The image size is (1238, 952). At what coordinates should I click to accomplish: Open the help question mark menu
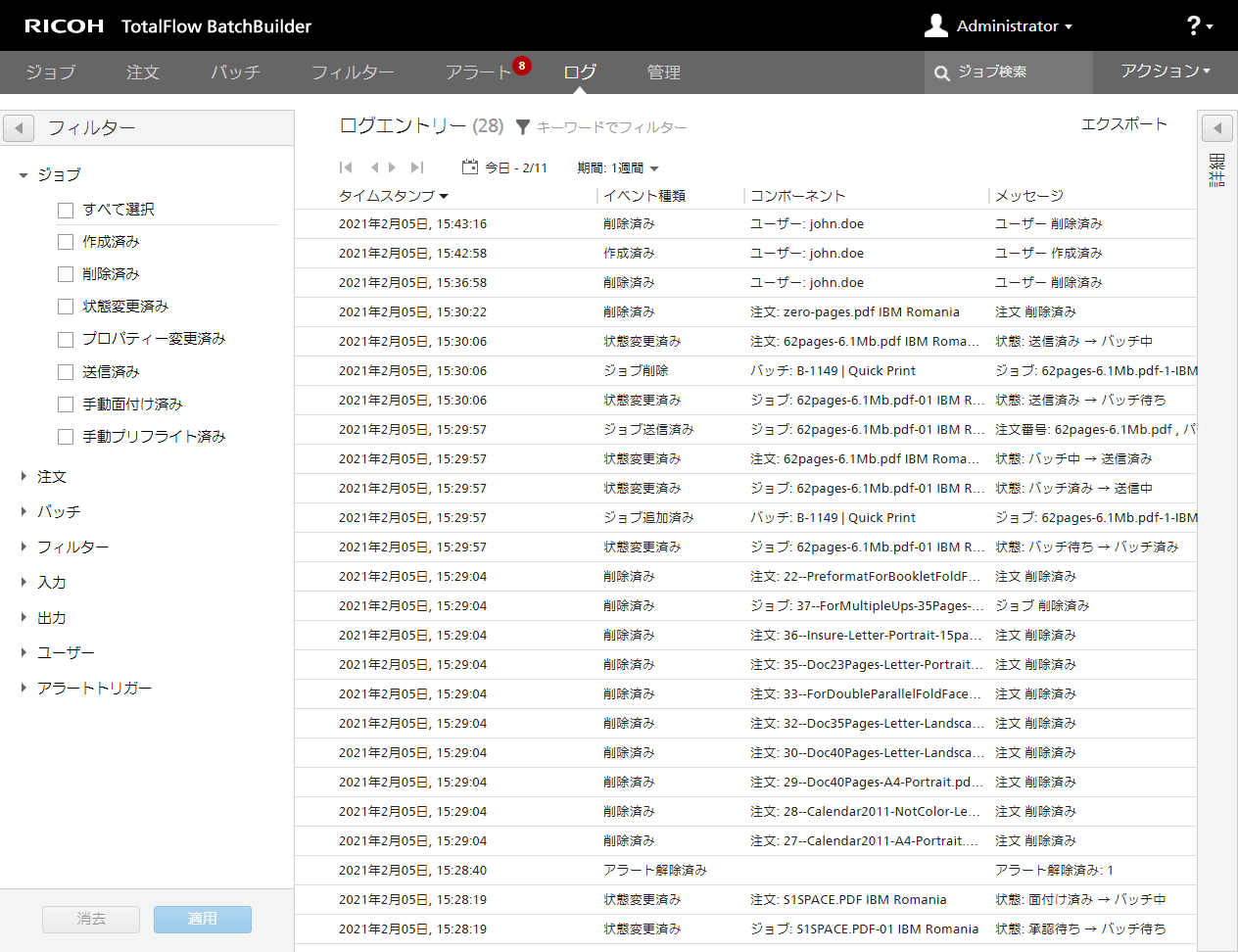[x=1199, y=26]
